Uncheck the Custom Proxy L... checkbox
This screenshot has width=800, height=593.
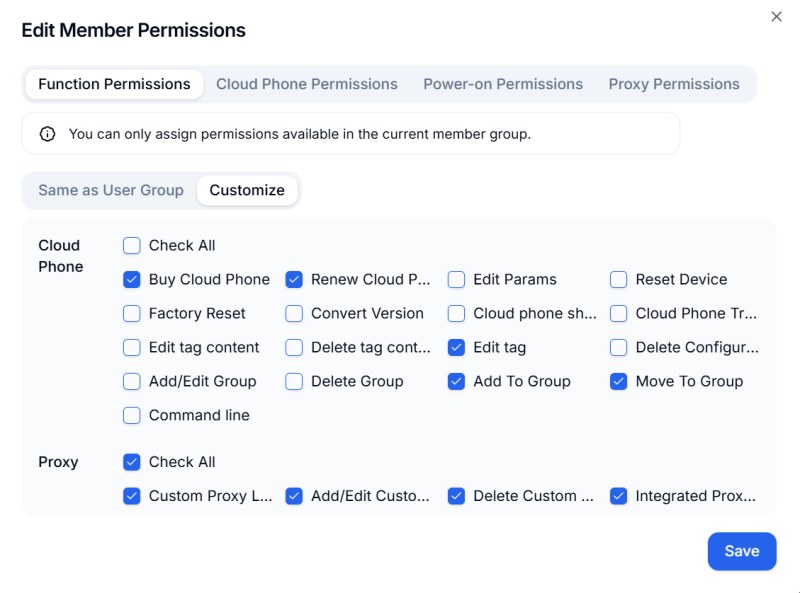132,496
